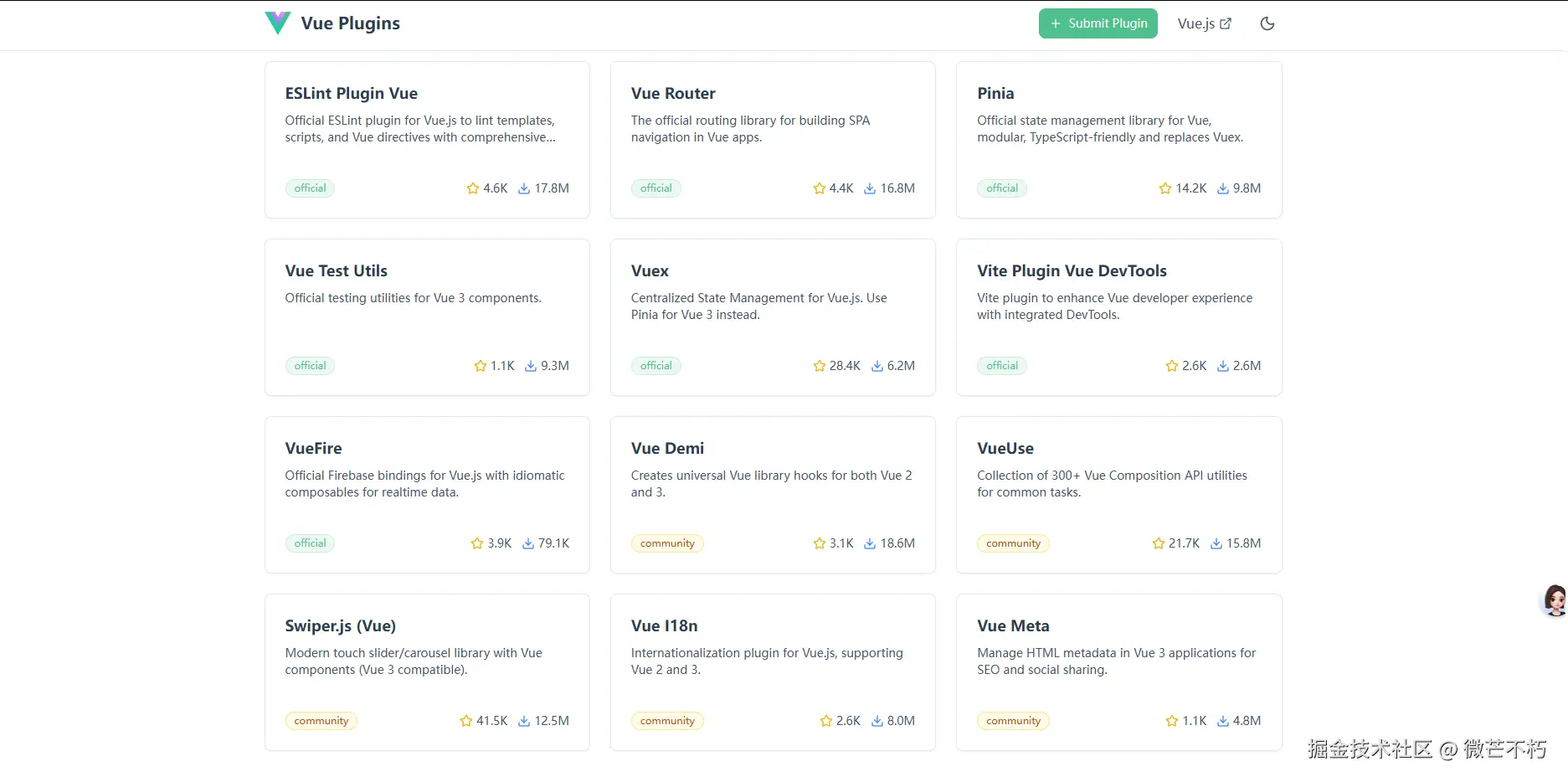The height and width of the screenshot is (782, 1568).
Task: Click the download icon on the Vue Router card
Action: coord(870,188)
